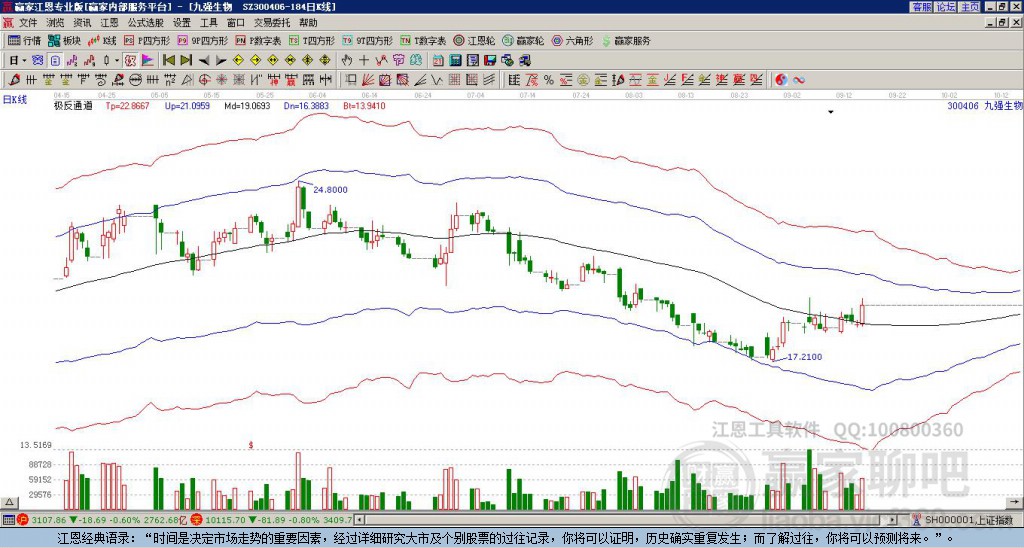The image size is (1024, 548).
Task: Select the circle-with-line drawing tool
Action: [135, 80]
